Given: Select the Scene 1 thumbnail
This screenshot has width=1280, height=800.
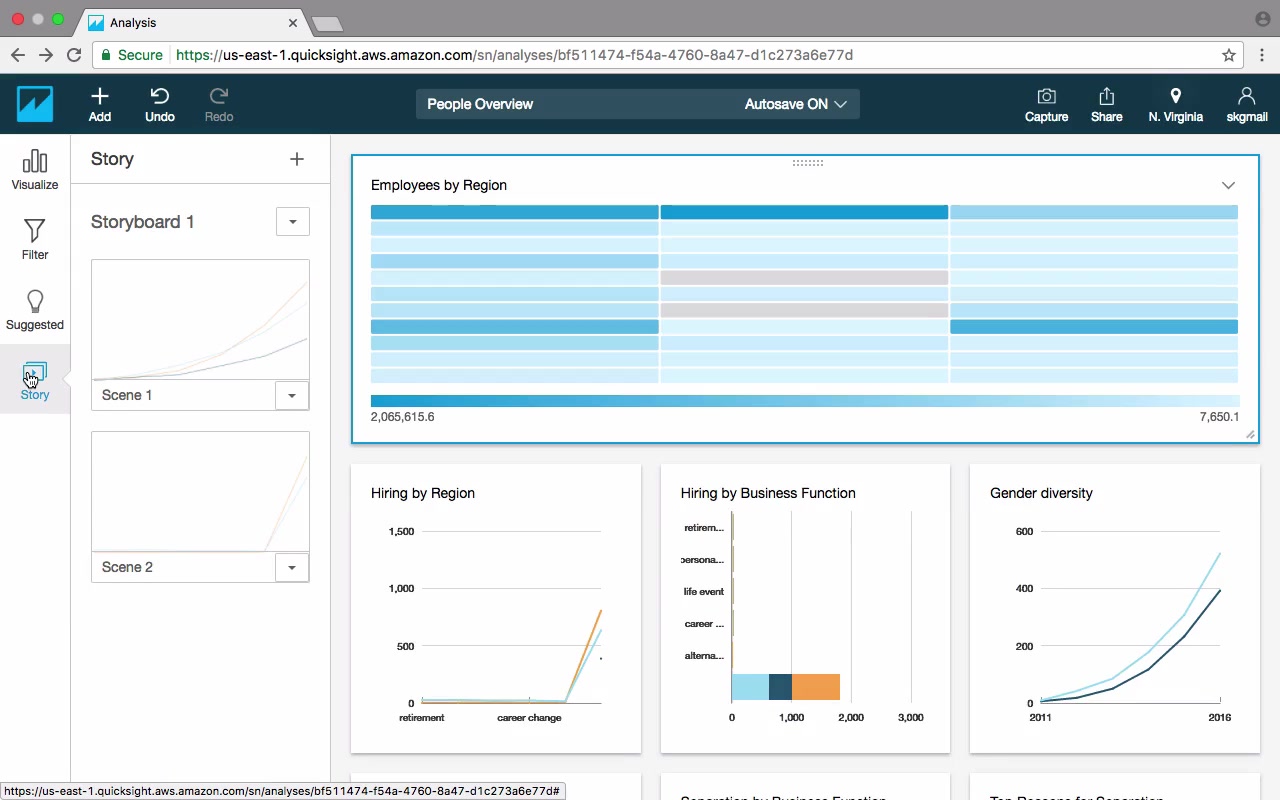Looking at the screenshot, I should [200, 320].
